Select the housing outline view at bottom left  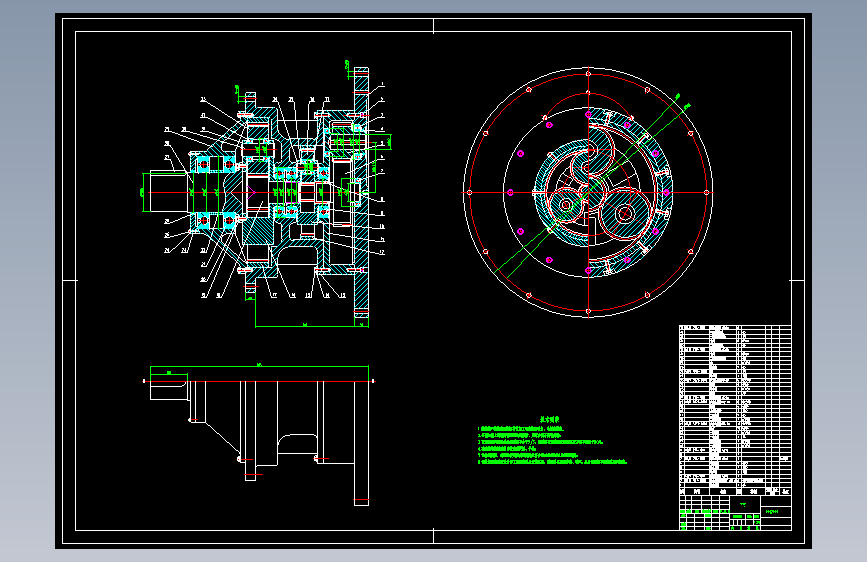(x=259, y=434)
